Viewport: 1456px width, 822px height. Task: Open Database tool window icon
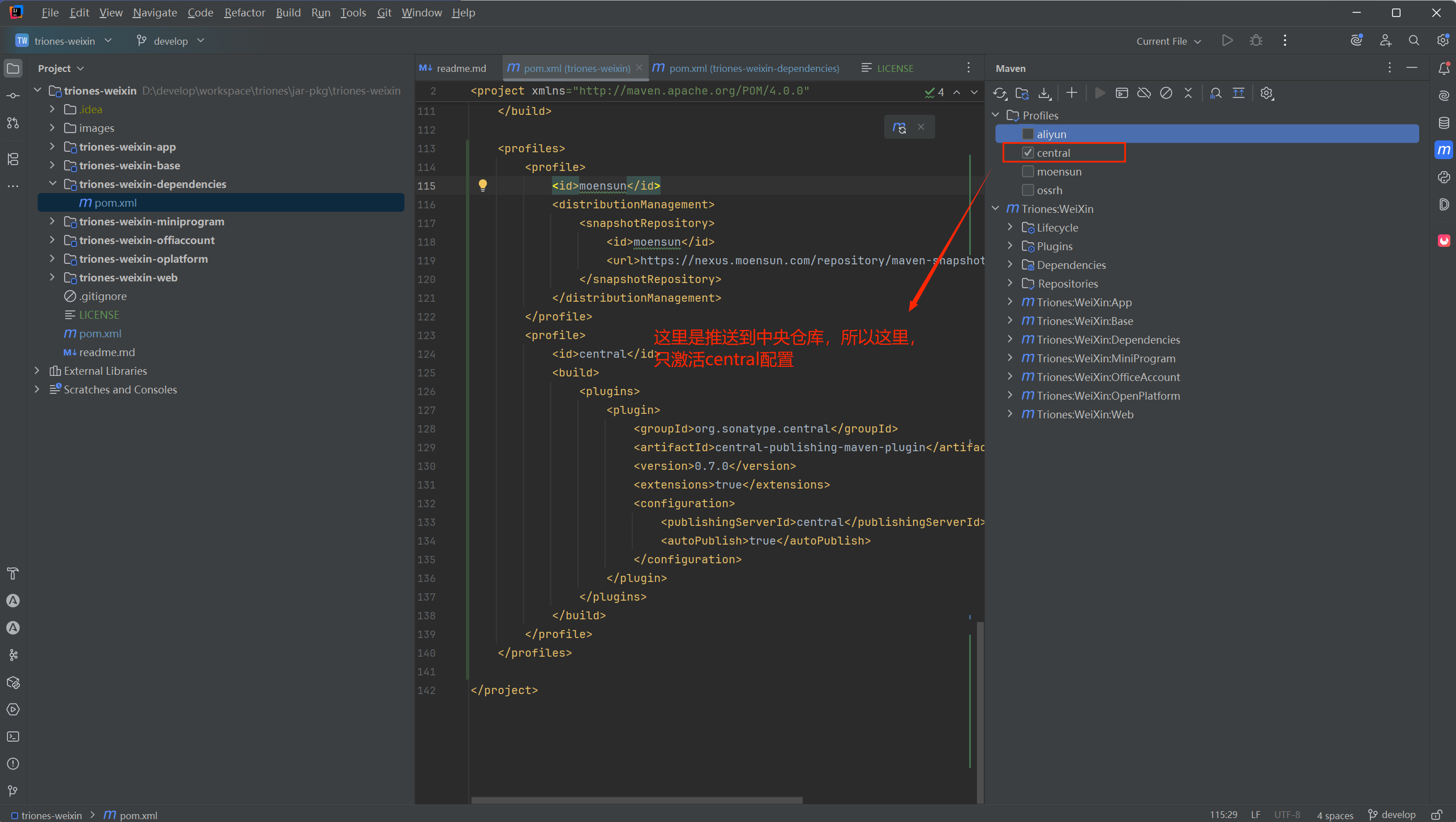click(1444, 123)
